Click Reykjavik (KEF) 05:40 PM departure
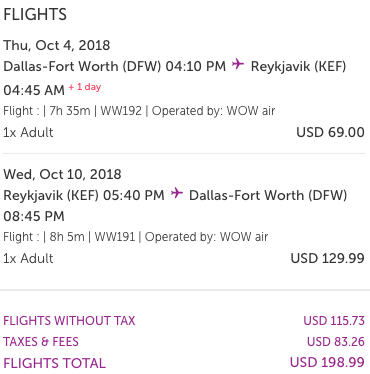 coord(84,195)
